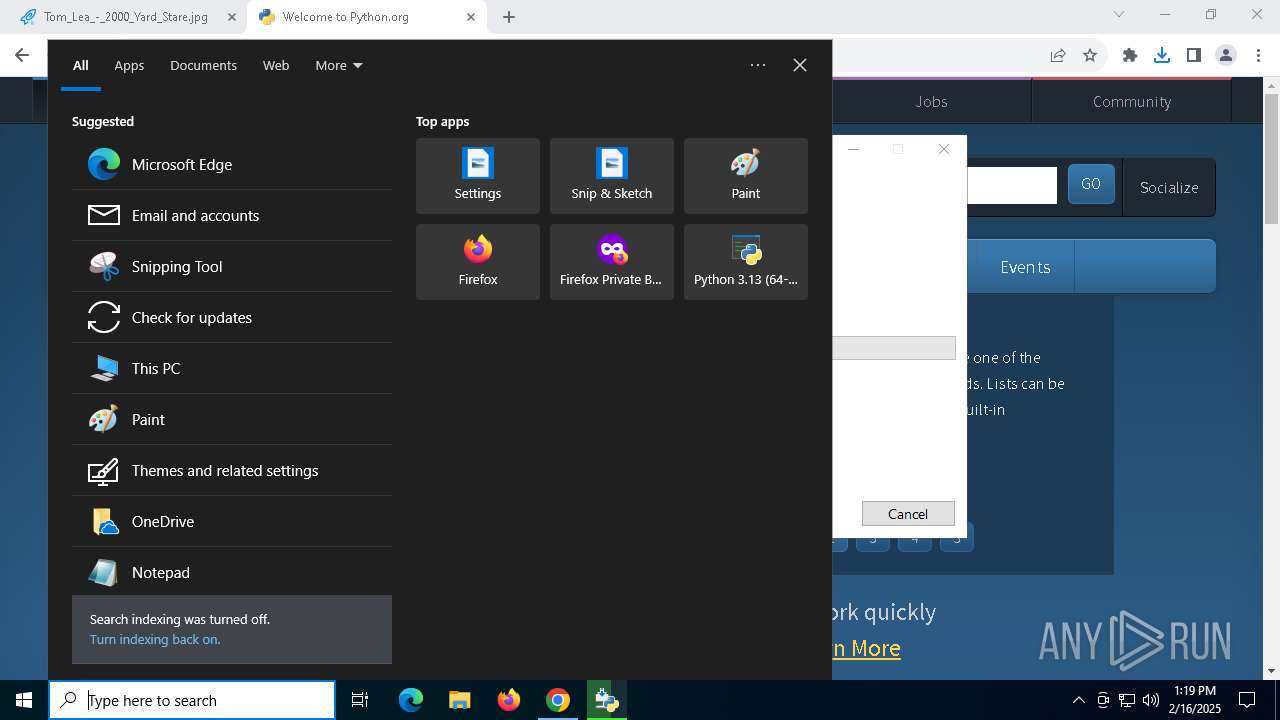Open Community section on Python.org
1280x720 pixels.
coord(1132,101)
